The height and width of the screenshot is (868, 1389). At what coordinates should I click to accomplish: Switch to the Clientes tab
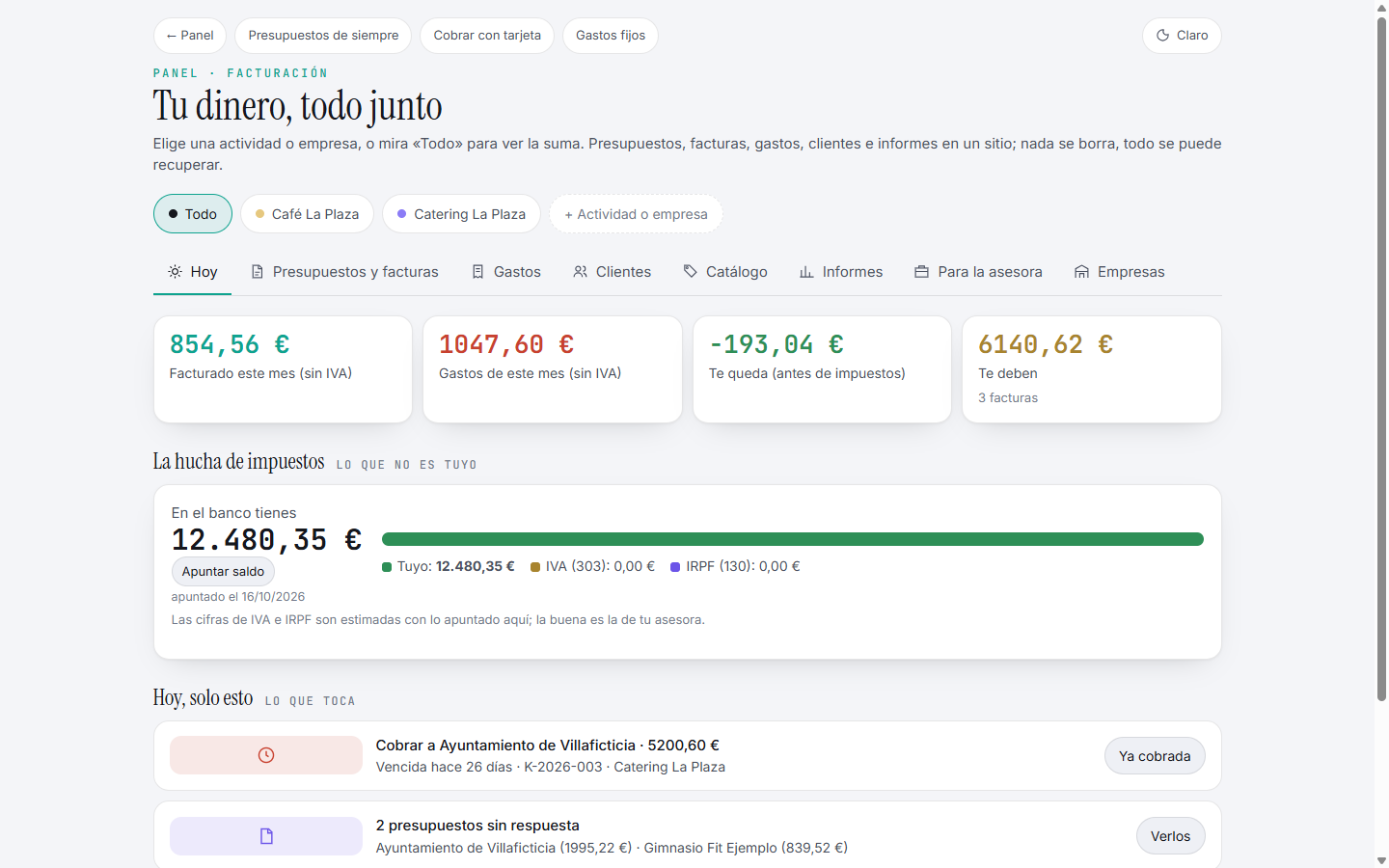[613, 272]
